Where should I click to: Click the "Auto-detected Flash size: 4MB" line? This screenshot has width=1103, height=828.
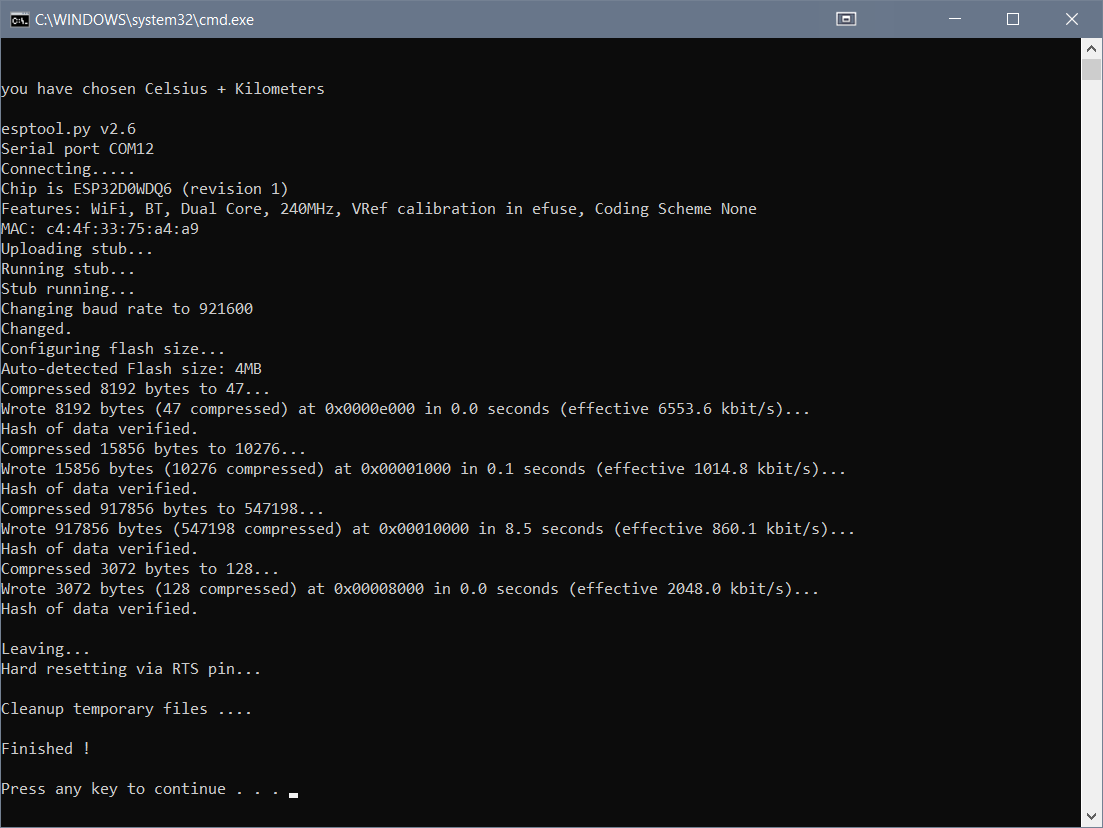coord(131,369)
